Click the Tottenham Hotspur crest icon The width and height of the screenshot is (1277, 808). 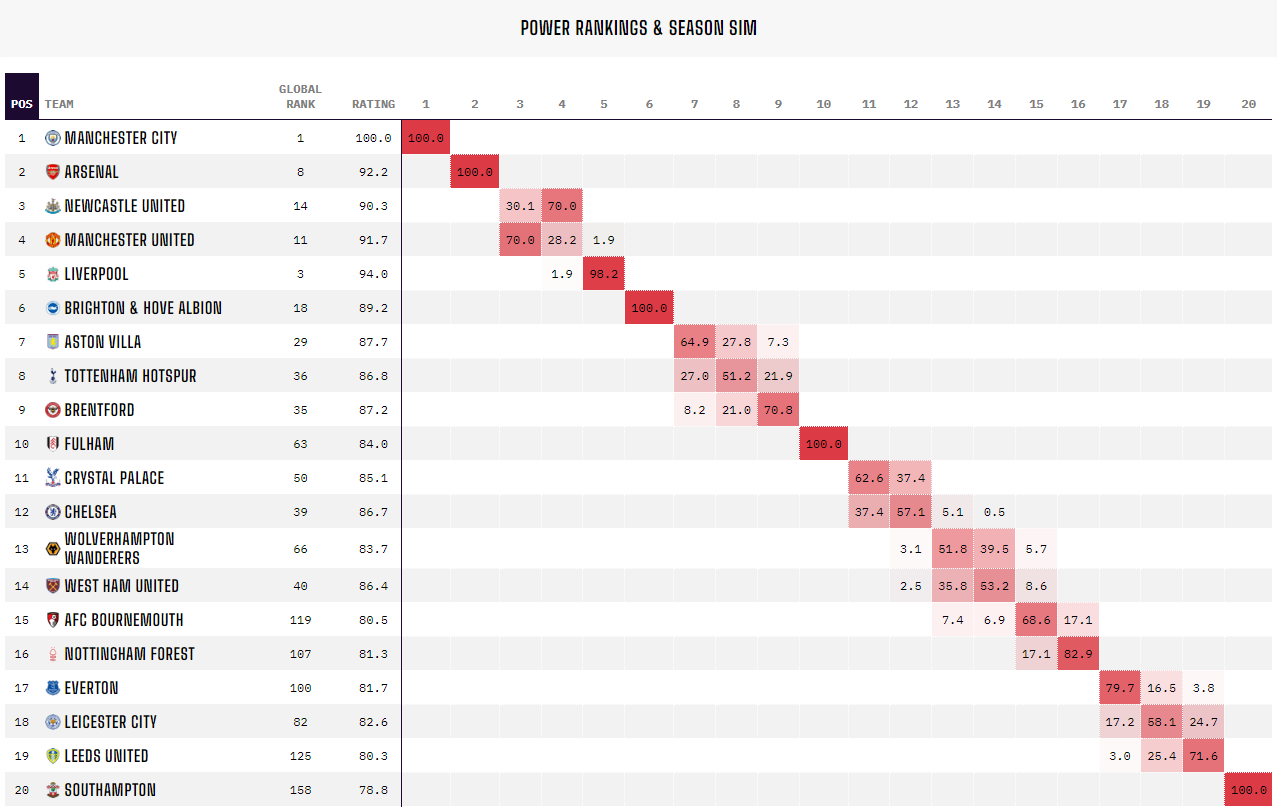(53, 376)
